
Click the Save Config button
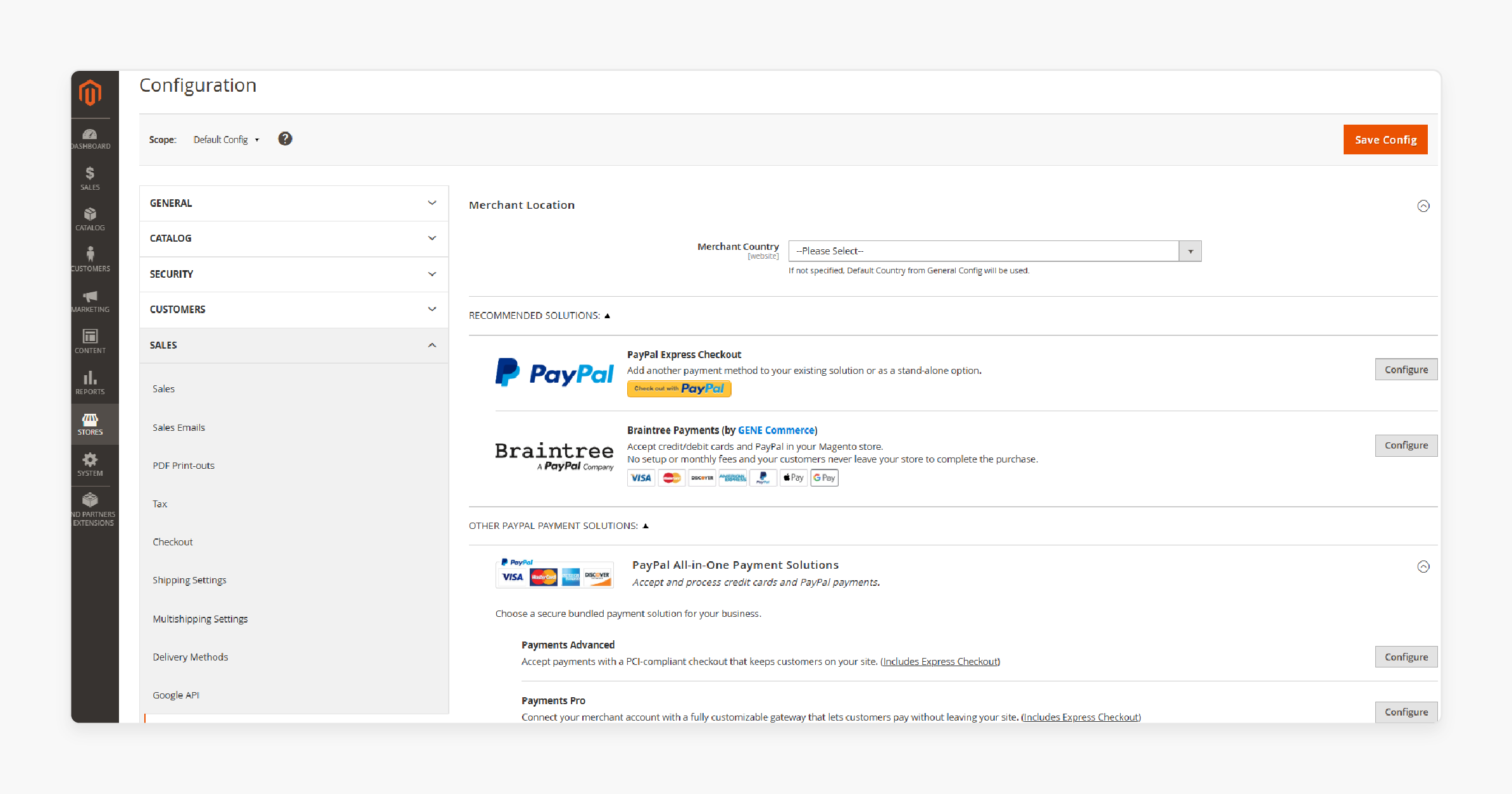(1385, 140)
